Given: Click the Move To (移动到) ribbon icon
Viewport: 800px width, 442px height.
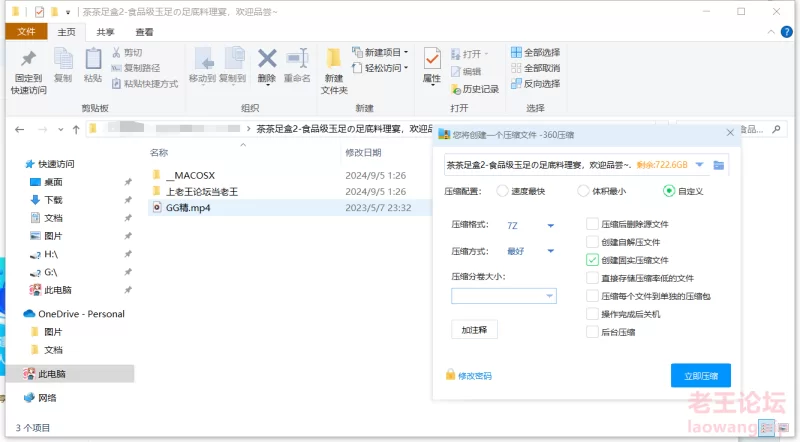Looking at the screenshot, I should point(203,60).
